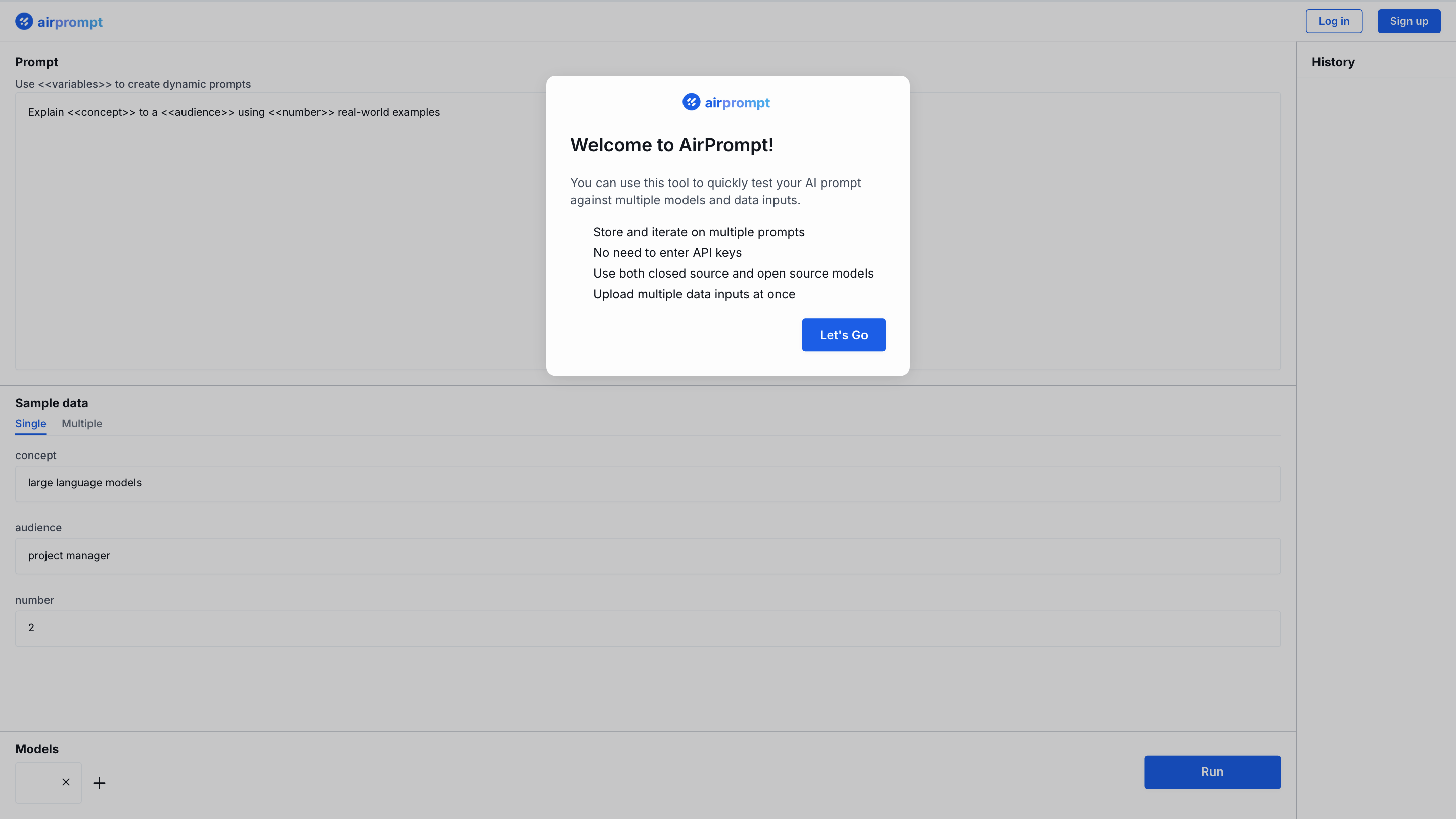Dismiss the welcome dialog with Let's Go
The height and width of the screenshot is (819, 1456).
[x=843, y=335]
